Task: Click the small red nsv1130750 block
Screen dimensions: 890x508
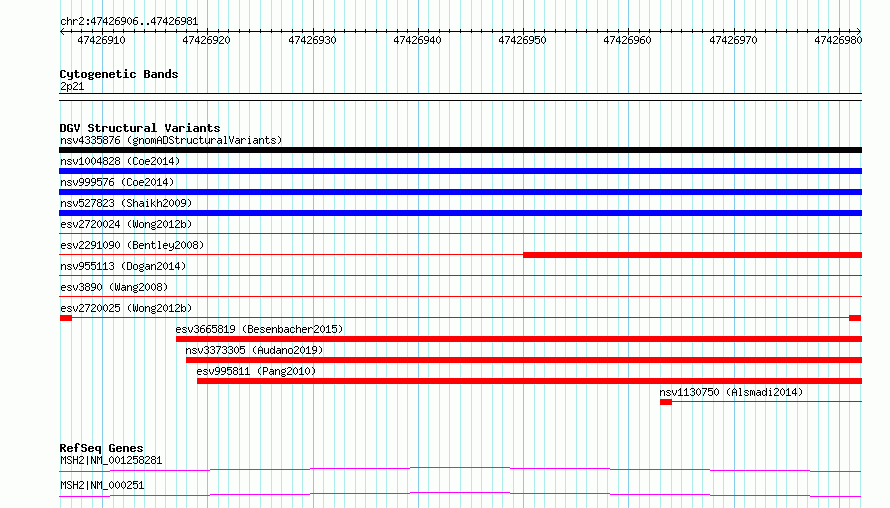Action: click(x=666, y=402)
